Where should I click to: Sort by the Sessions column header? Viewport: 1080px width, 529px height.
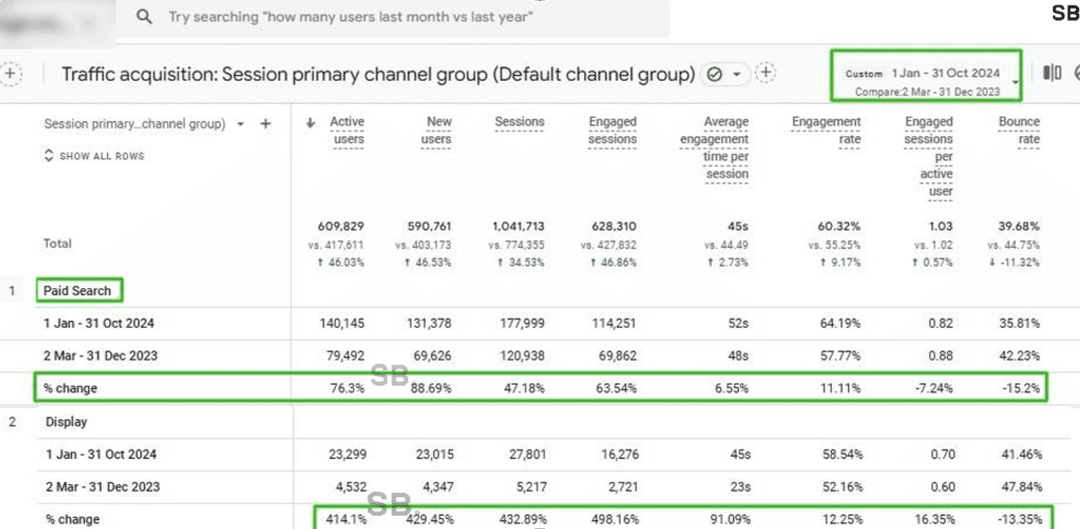point(519,122)
